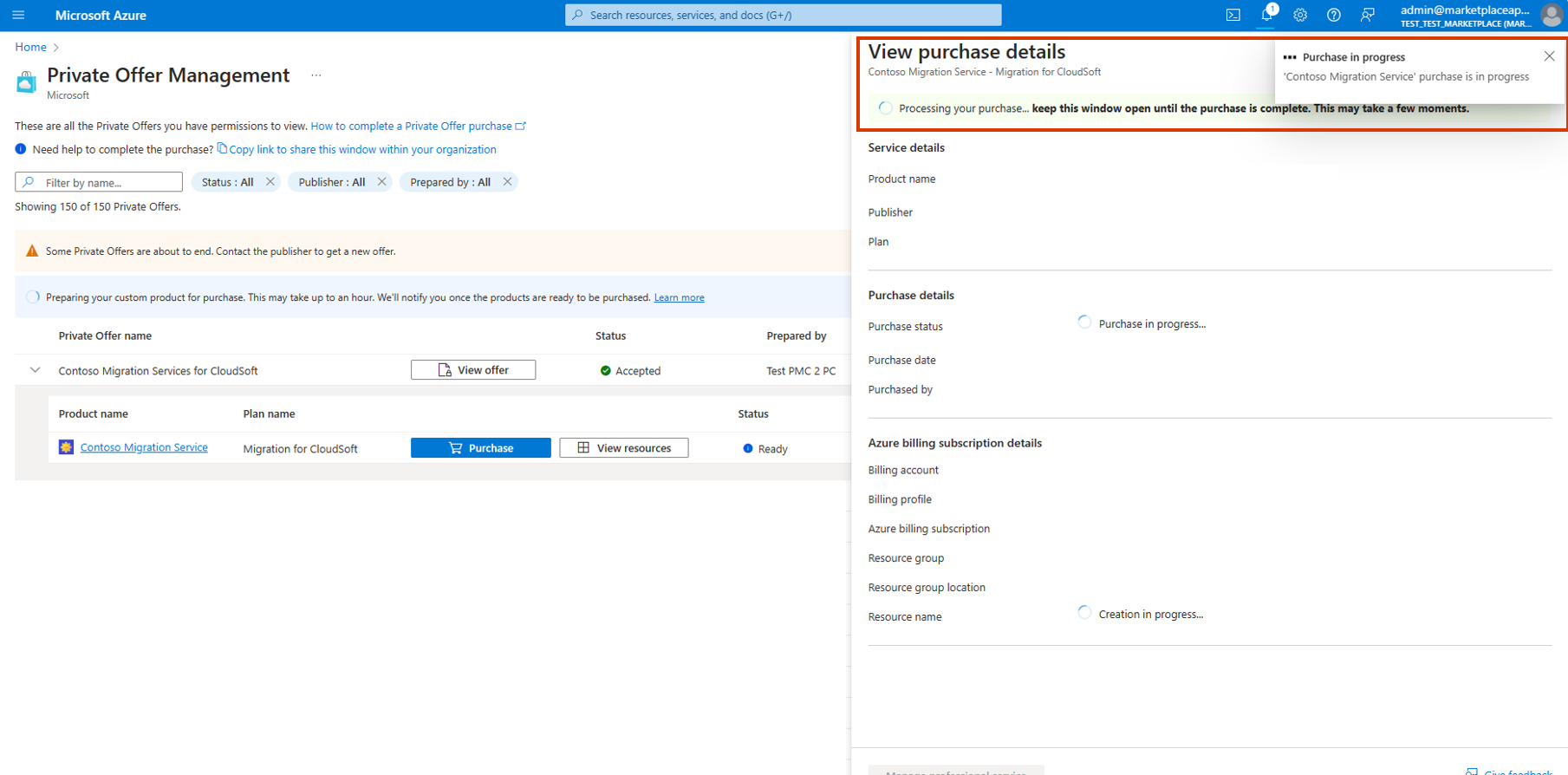This screenshot has height=775, width=1568.
Task: Click the Private Offer name column header
Action: tap(105, 335)
